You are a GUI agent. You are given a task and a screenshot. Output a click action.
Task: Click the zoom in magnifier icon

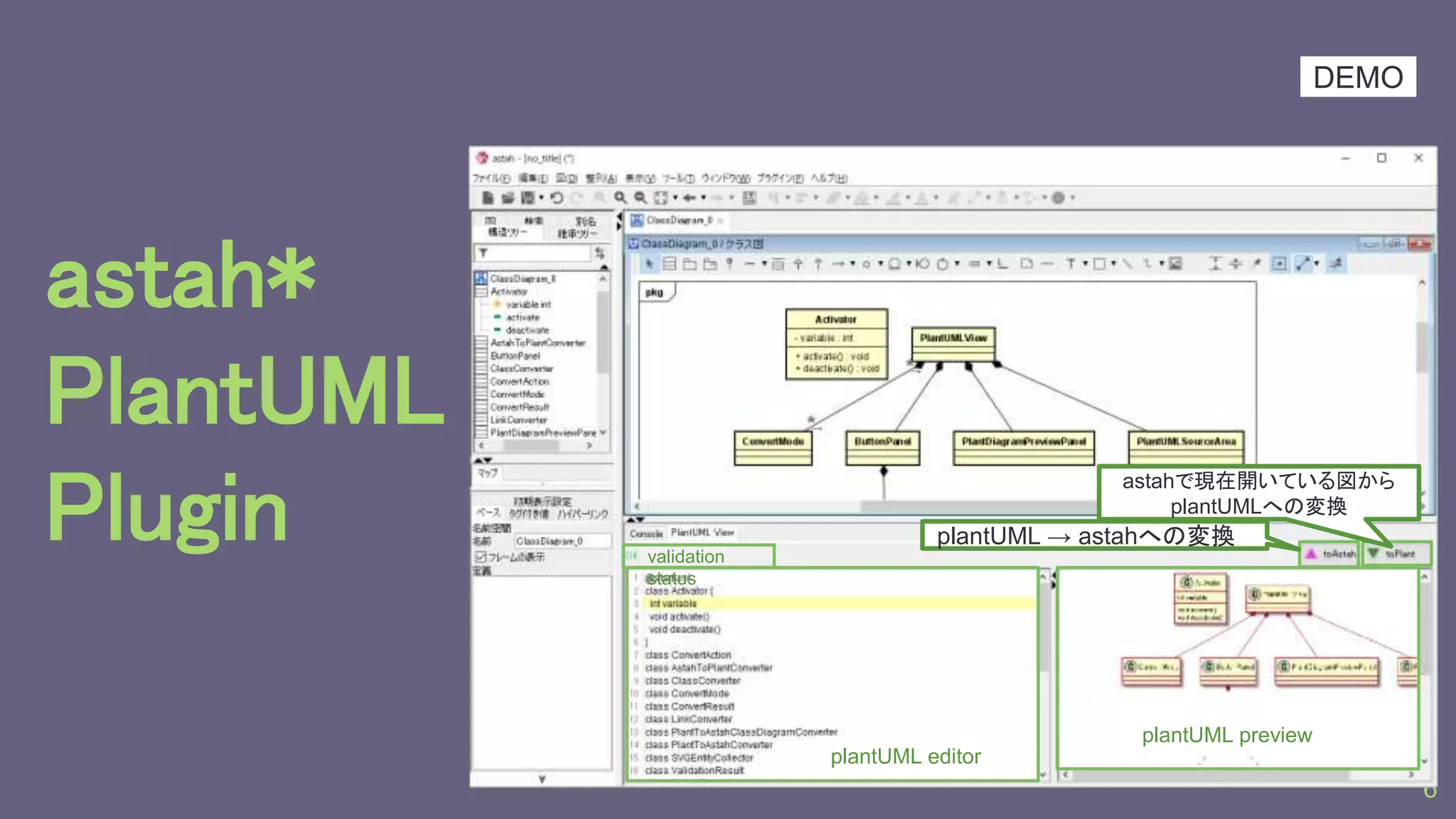pos(621,198)
